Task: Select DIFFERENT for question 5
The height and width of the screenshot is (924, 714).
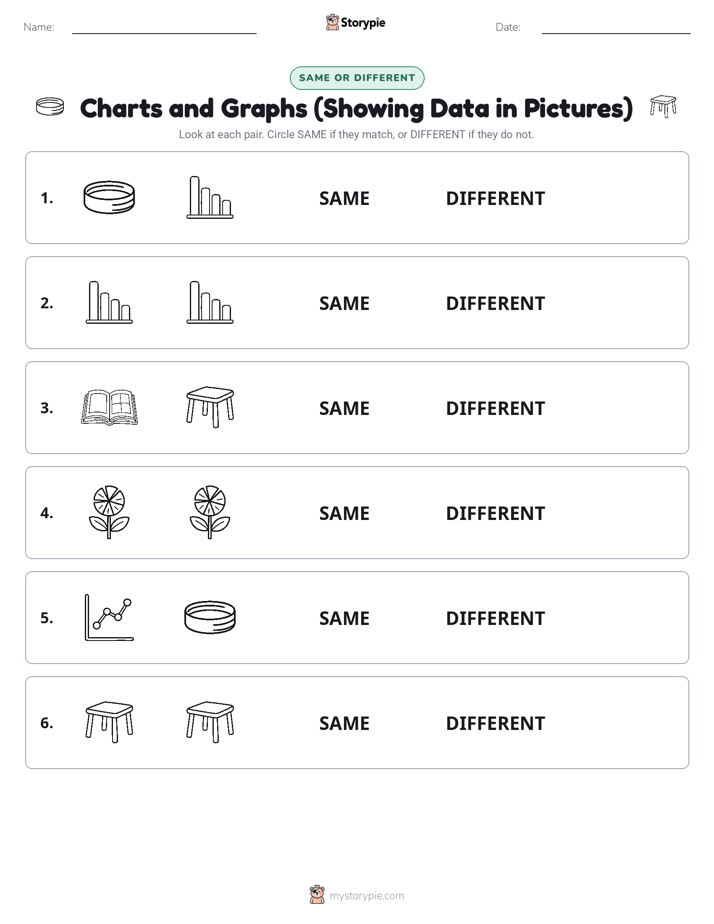Action: click(495, 618)
